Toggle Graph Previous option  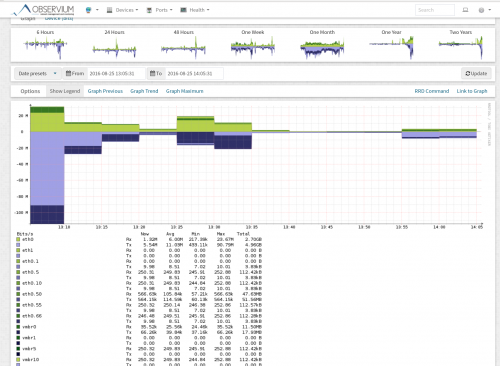(105, 91)
